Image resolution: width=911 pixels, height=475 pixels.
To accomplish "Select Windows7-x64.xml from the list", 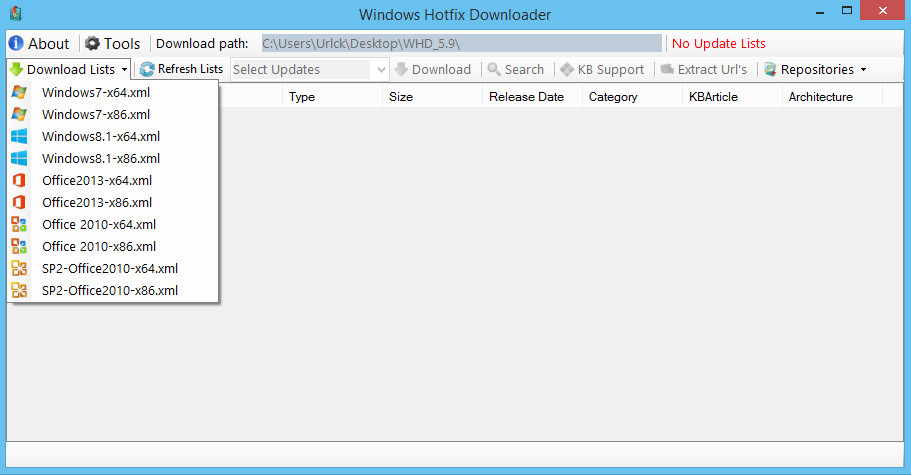I will pyautogui.click(x=113, y=92).
